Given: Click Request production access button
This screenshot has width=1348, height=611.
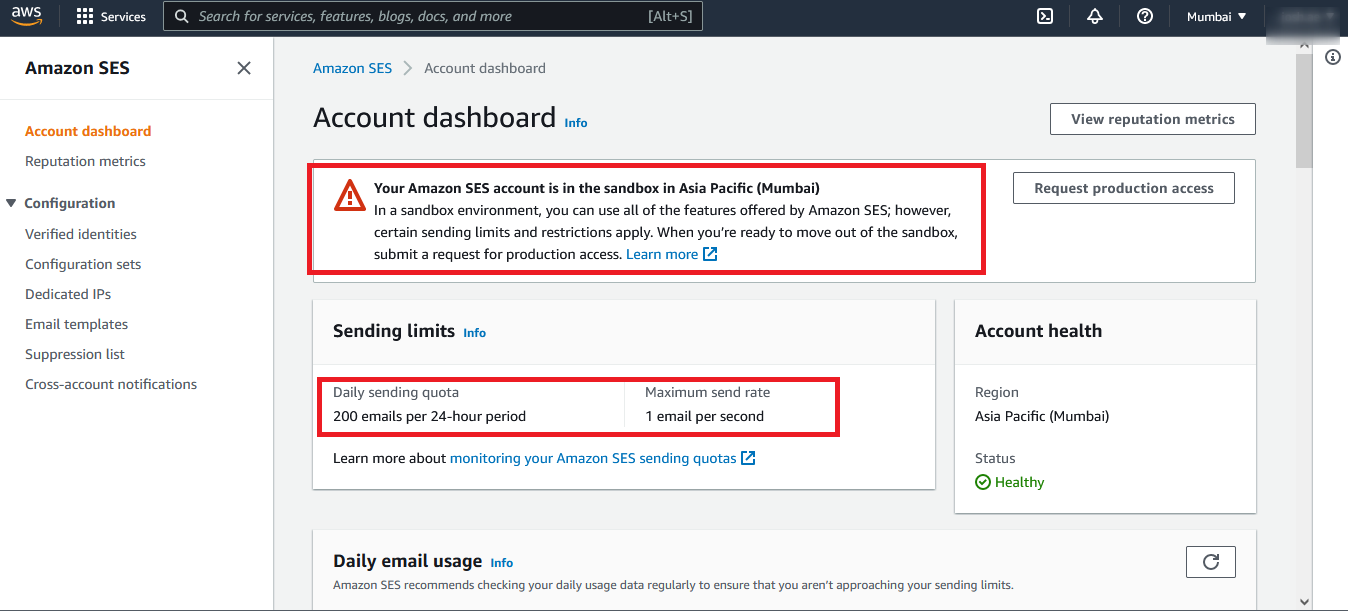Looking at the screenshot, I should pyautogui.click(x=1123, y=188).
